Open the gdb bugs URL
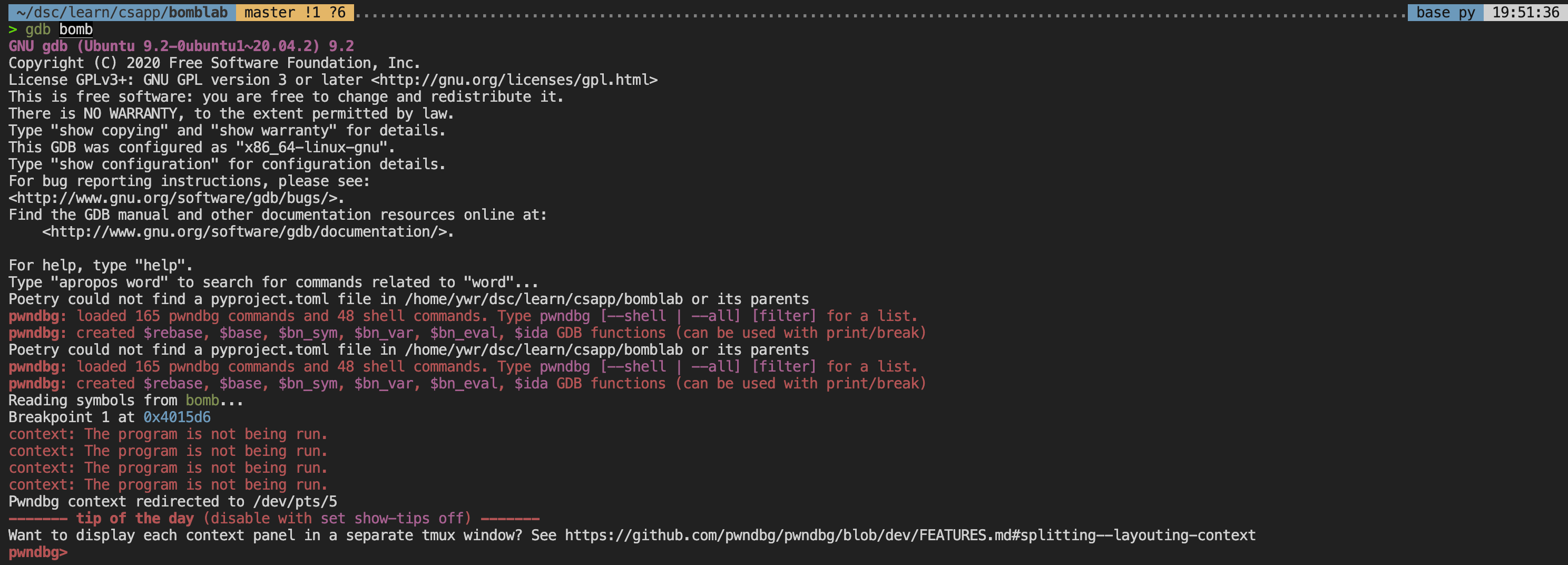This screenshot has width=1568, height=565. (x=176, y=198)
